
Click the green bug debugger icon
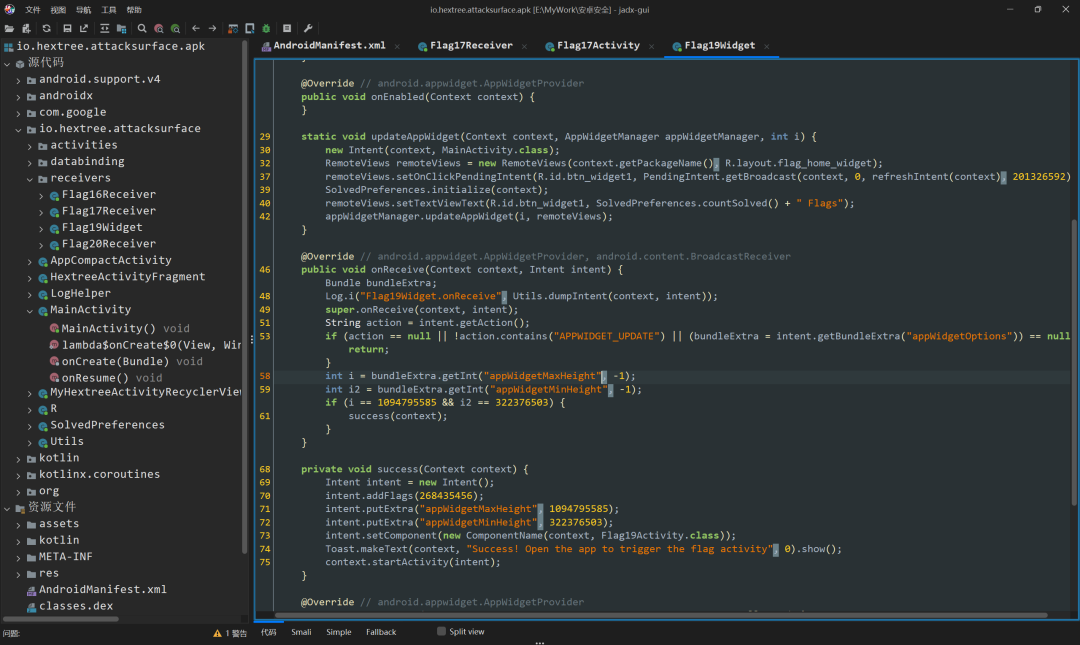point(265,29)
